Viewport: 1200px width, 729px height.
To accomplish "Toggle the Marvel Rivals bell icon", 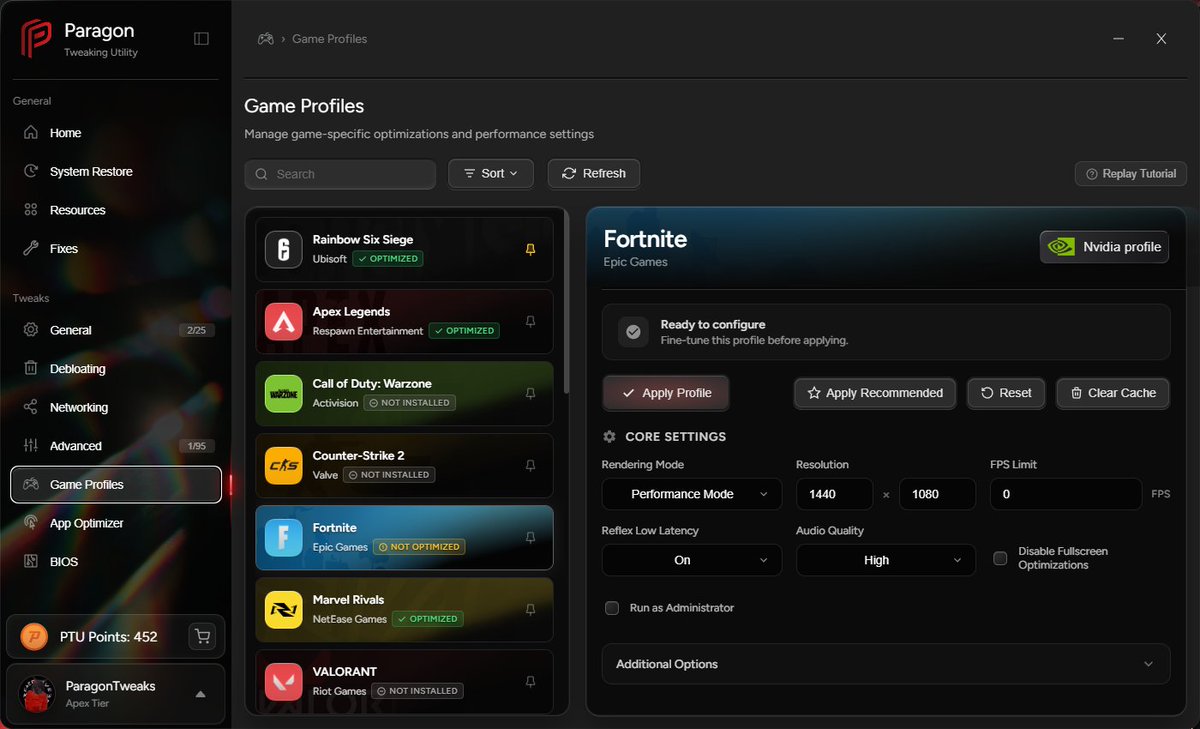I will [531, 610].
